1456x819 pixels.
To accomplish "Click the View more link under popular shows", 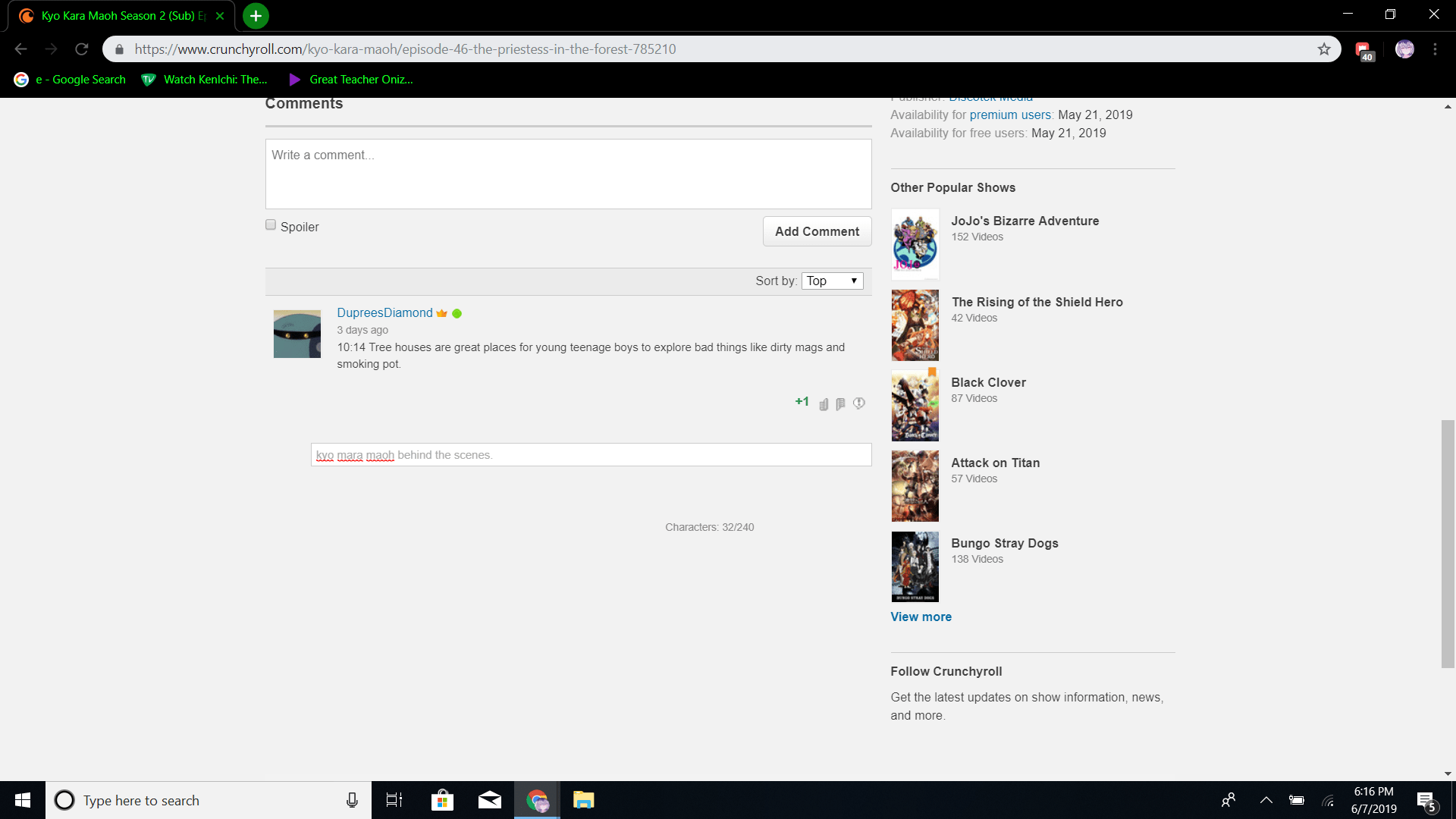I will pyautogui.click(x=921, y=617).
